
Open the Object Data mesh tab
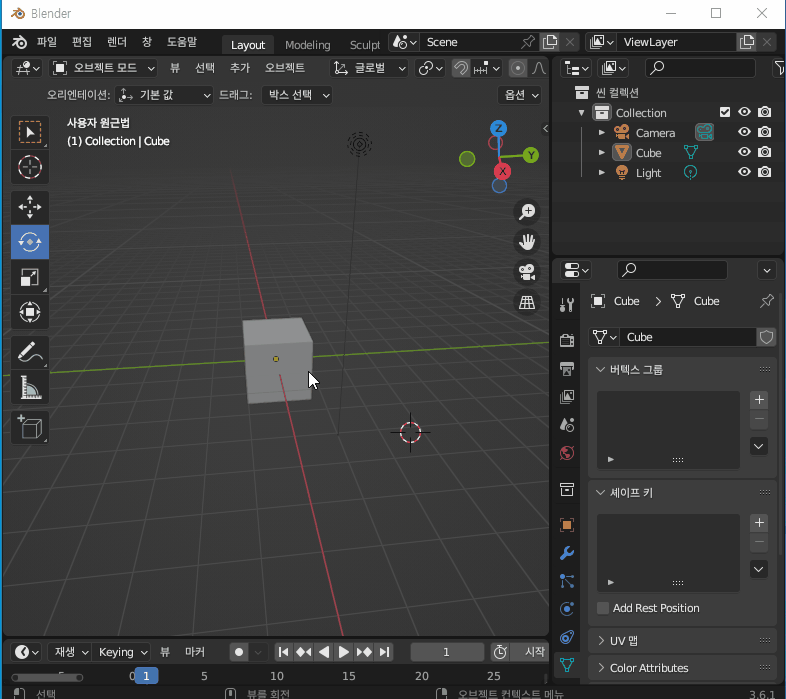point(566,665)
